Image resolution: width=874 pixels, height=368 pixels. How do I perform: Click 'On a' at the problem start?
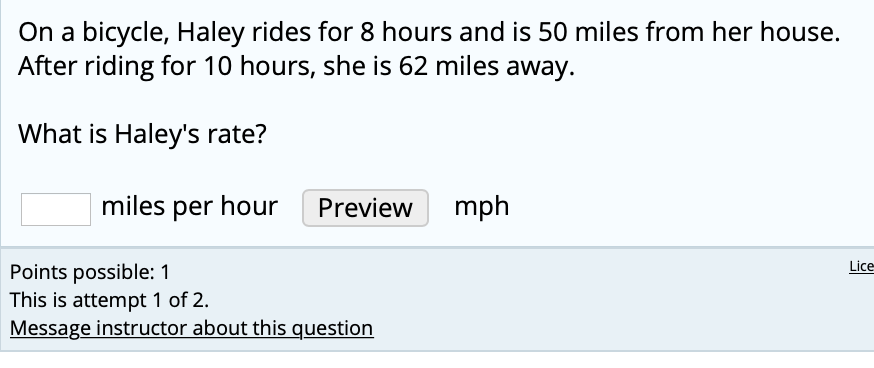(x=47, y=32)
